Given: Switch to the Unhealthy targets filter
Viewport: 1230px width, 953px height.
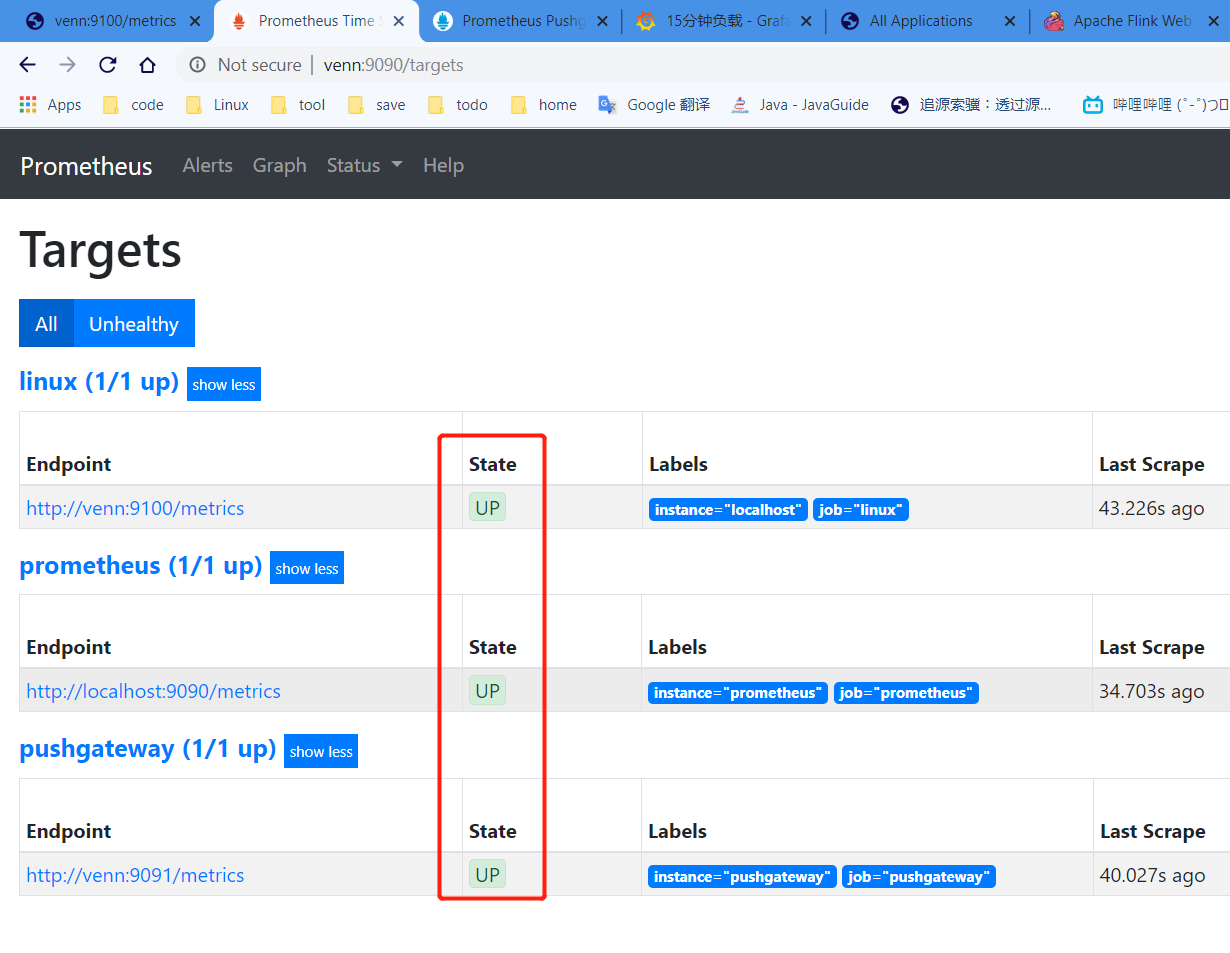Looking at the screenshot, I should [x=133, y=323].
